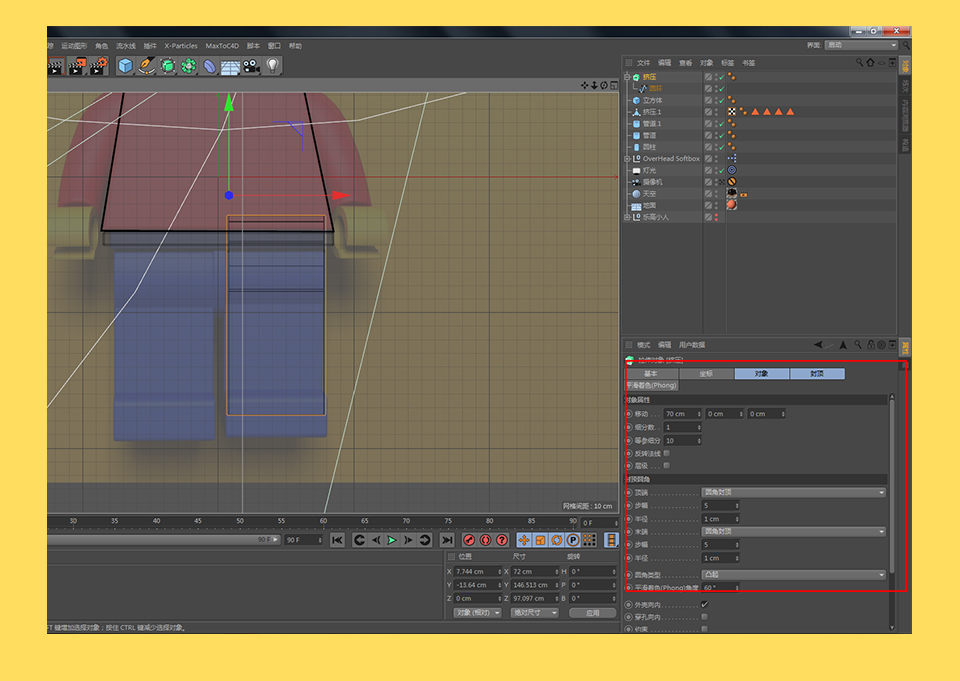
Task: Click the Light bulb tool icon
Action: [272, 66]
